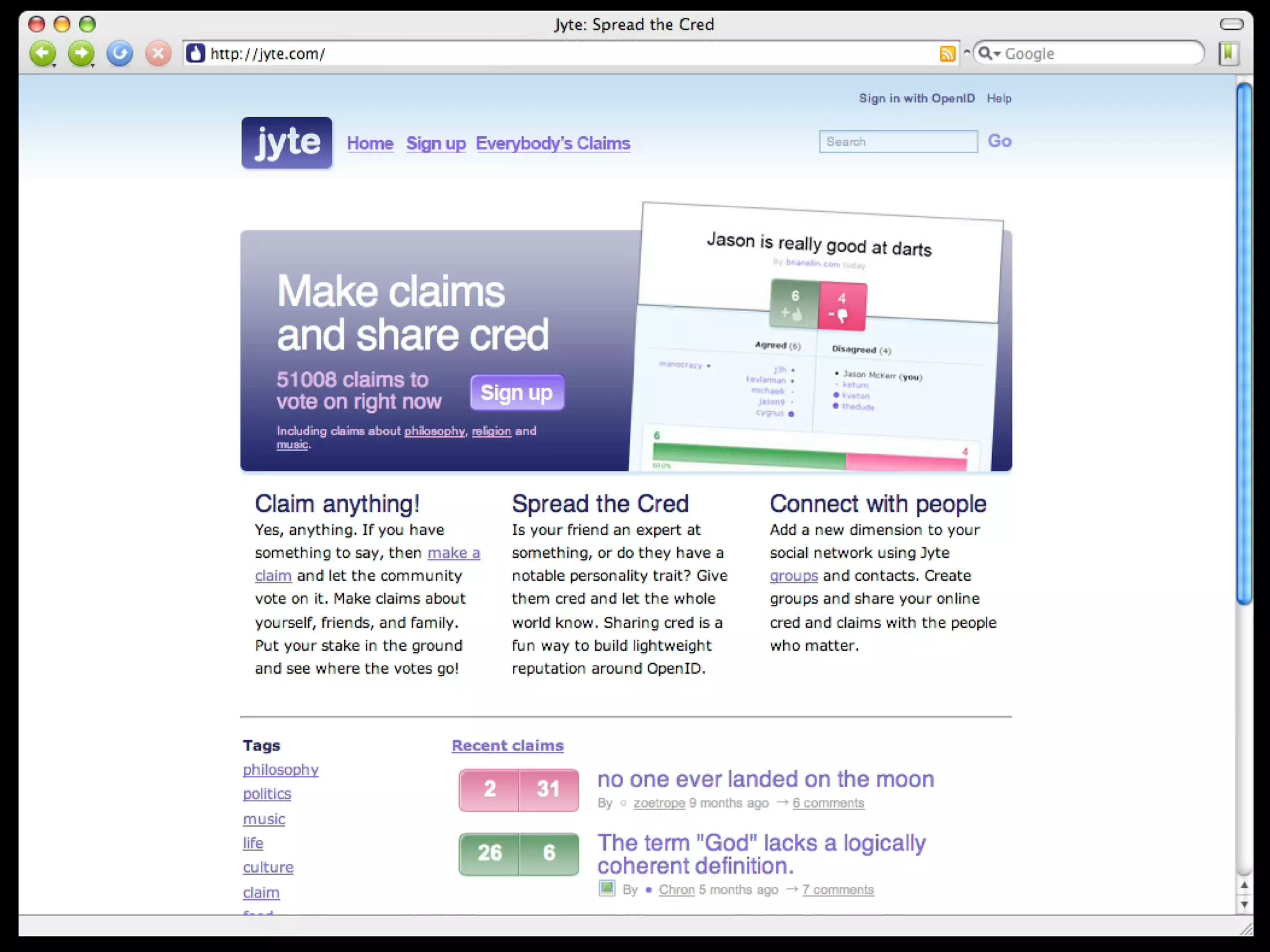The height and width of the screenshot is (952, 1270).
Task: Click the vertical scrollbar down arrow
Action: coord(1244,905)
